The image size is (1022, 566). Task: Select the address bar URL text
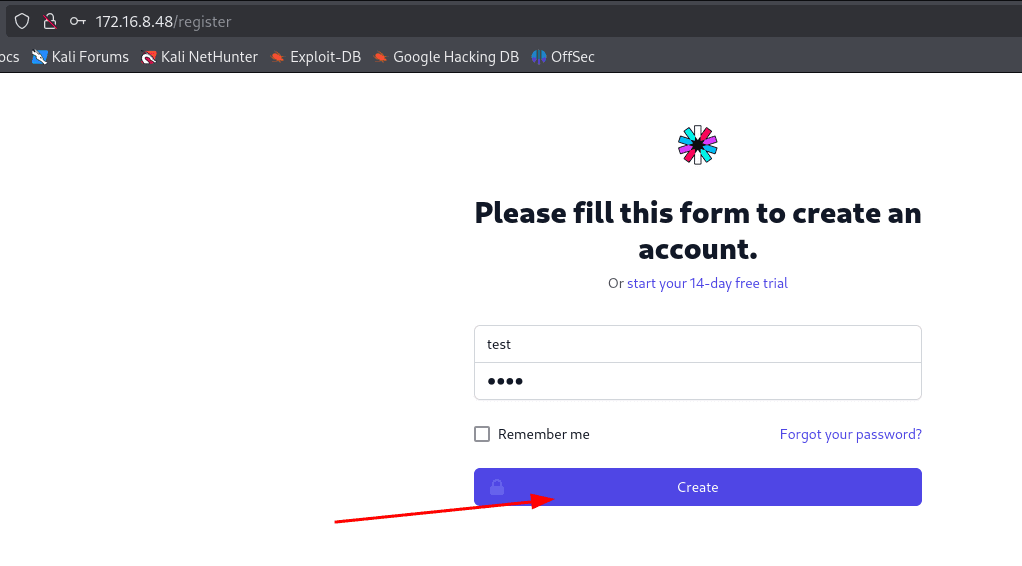(x=164, y=22)
